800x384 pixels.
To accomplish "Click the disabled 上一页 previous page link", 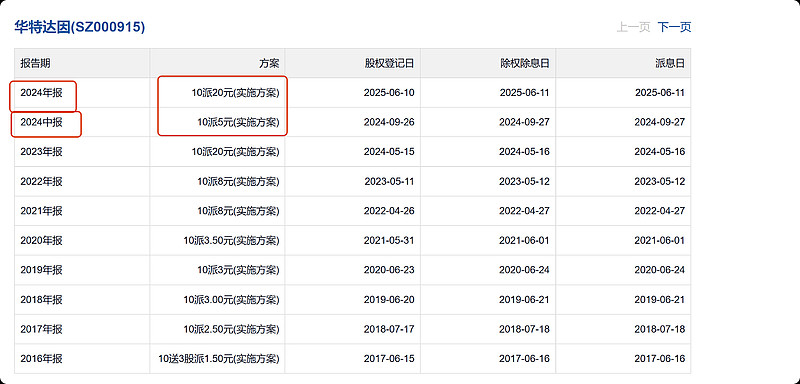I will [x=633, y=27].
